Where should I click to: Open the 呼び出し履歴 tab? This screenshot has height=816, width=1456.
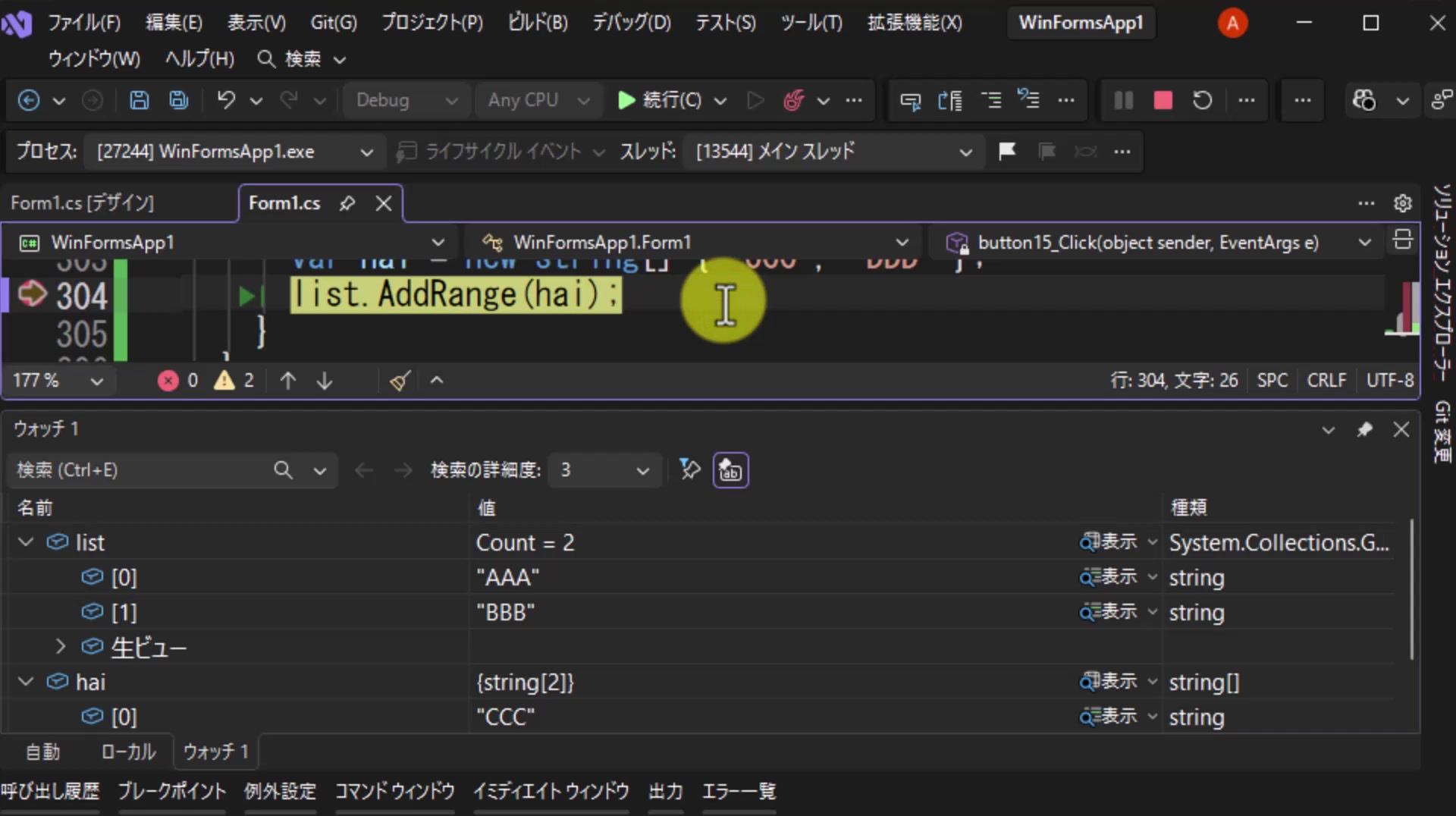pyautogui.click(x=50, y=792)
